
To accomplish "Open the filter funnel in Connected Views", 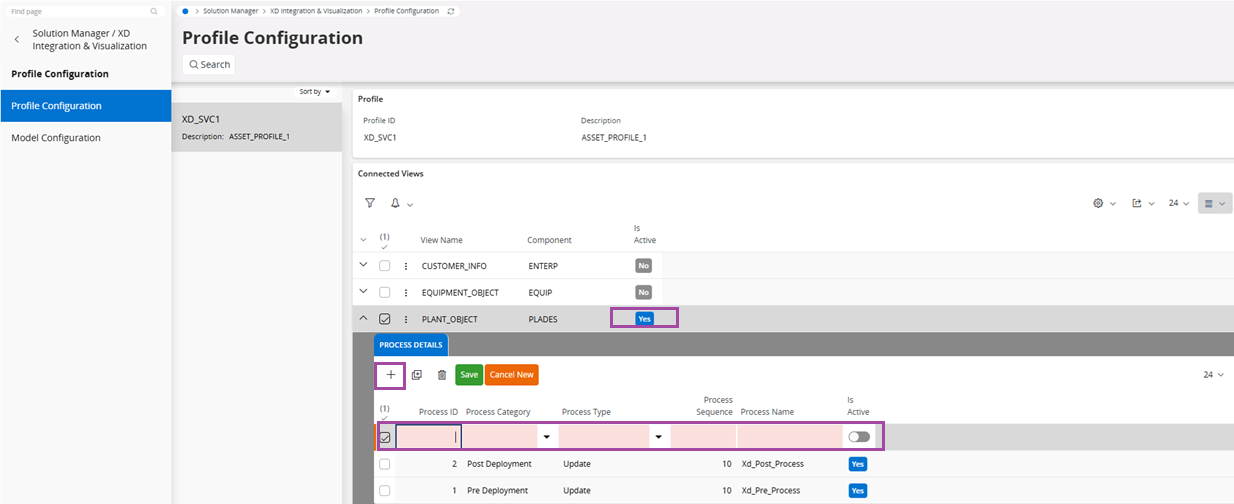I will click(370, 203).
